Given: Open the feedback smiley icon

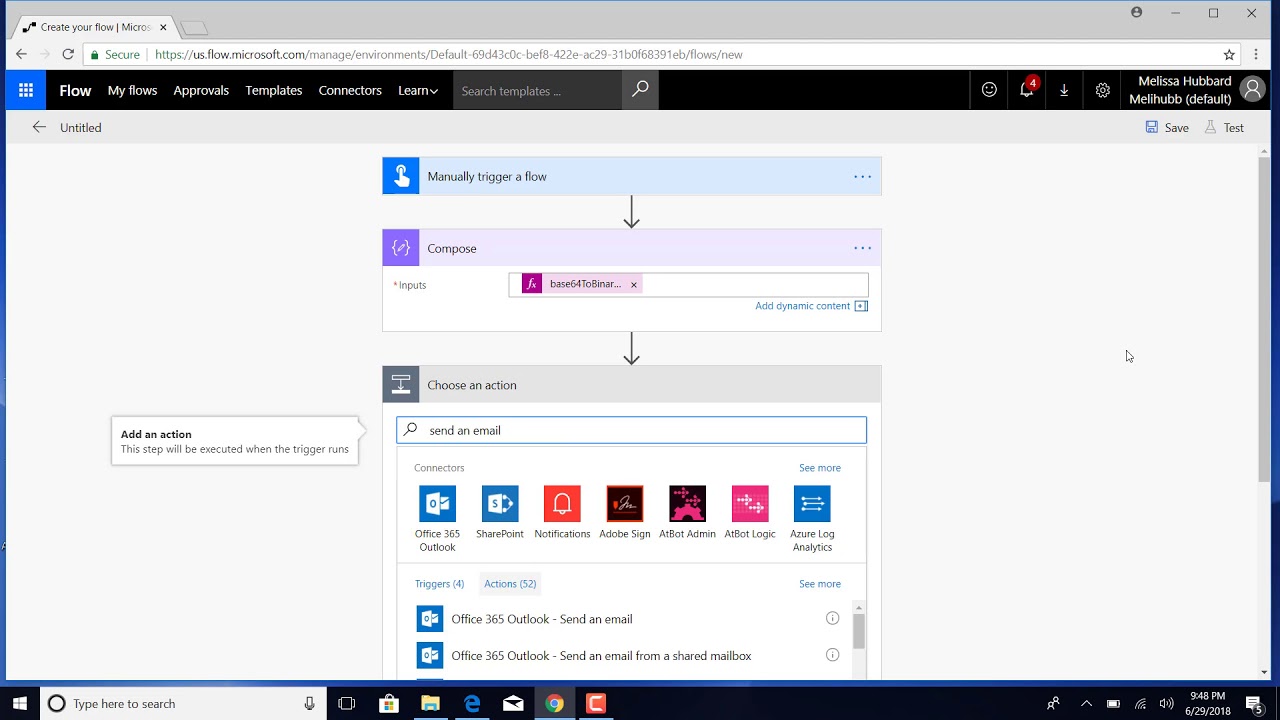Looking at the screenshot, I should [x=989, y=90].
